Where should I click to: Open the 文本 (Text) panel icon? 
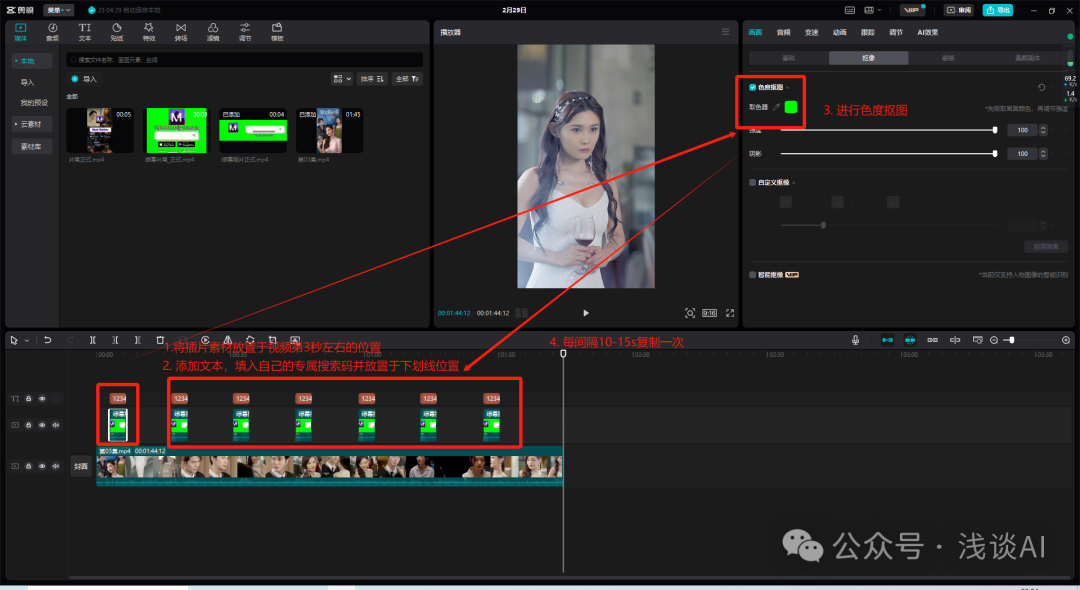coord(85,31)
